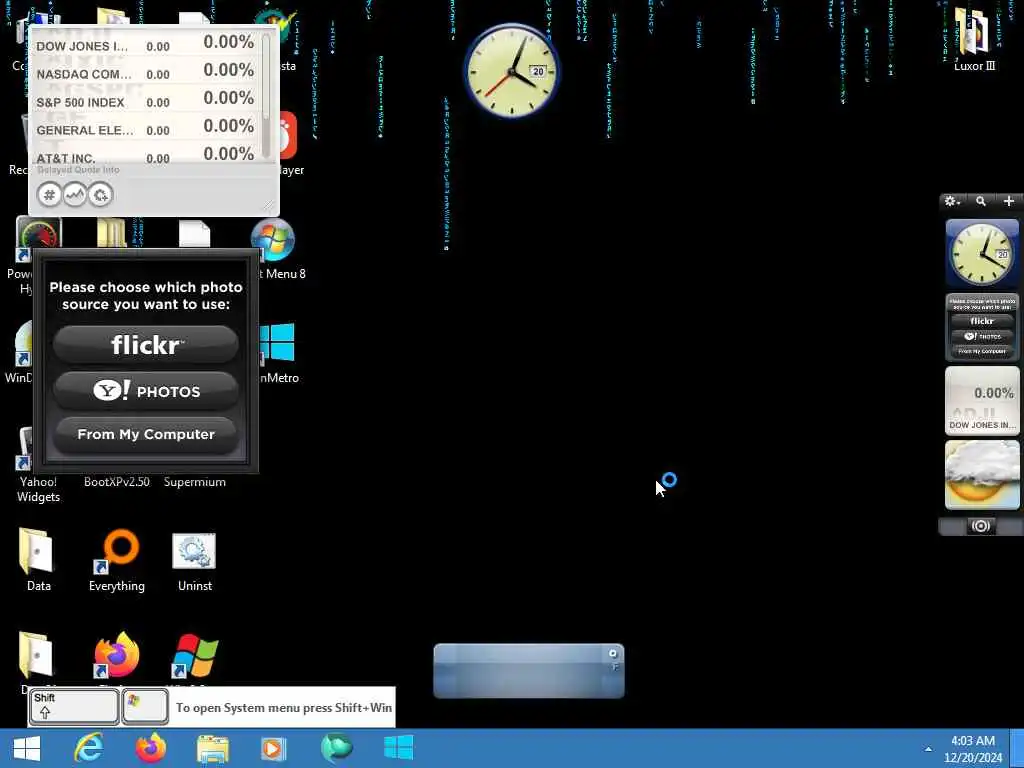Screen dimensions: 1024x768
Task: Click the cyan Windows logo taskbar icon
Action: click(398, 748)
